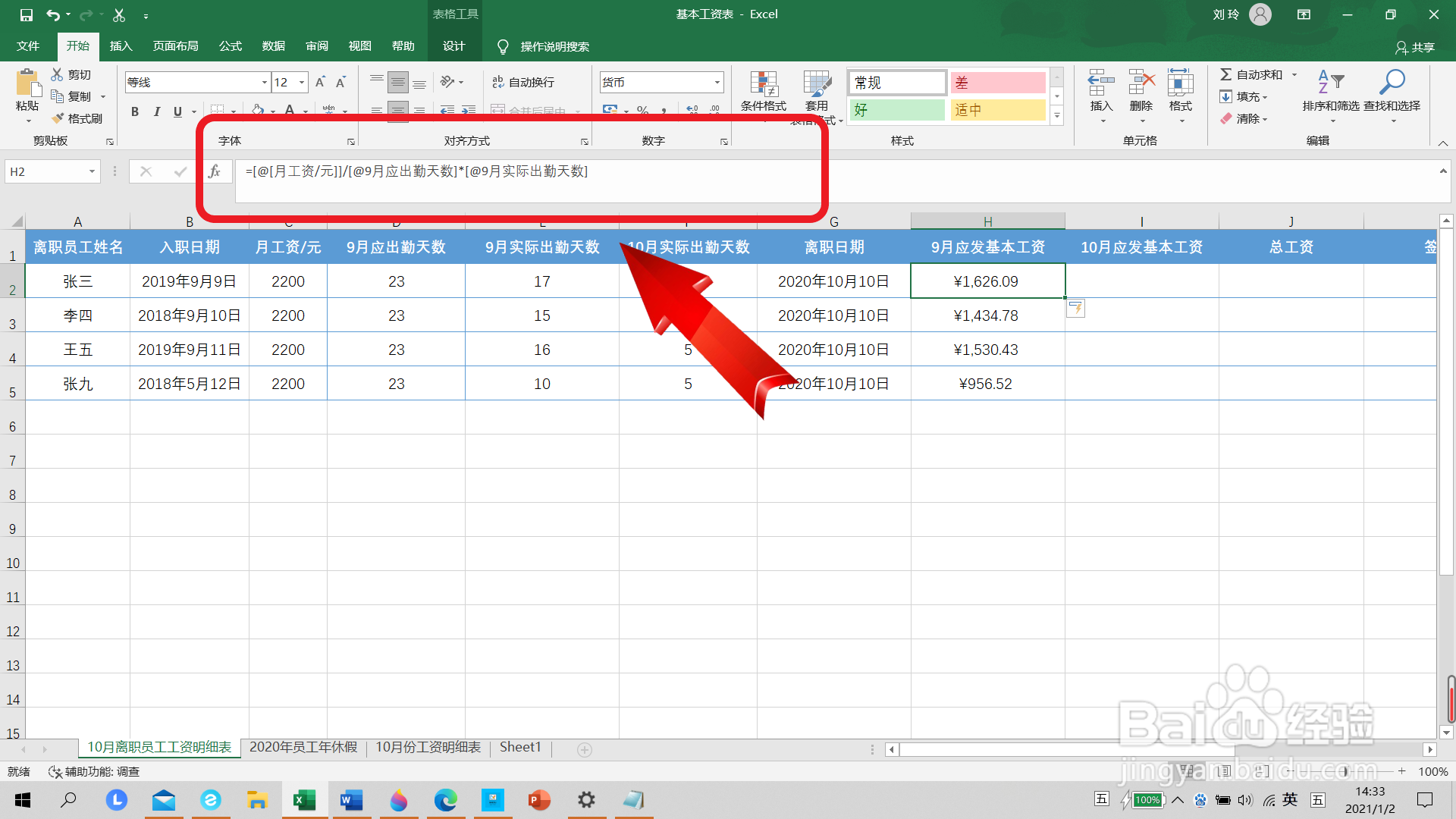Open the Name Box dropdown arrow
1456x819 pixels.
pyautogui.click(x=92, y=171)
